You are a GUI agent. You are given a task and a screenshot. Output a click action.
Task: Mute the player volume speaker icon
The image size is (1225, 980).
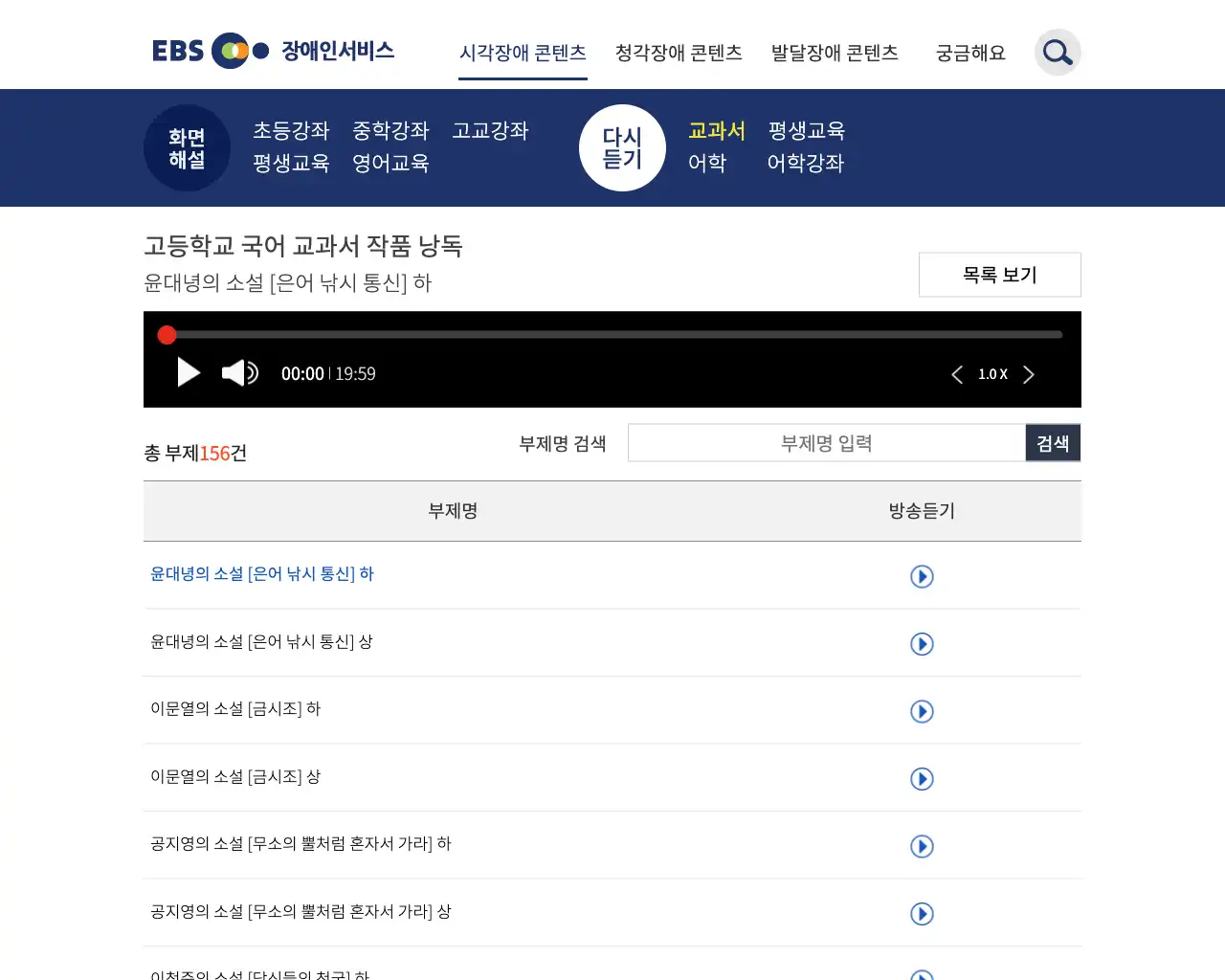(239, 373)
